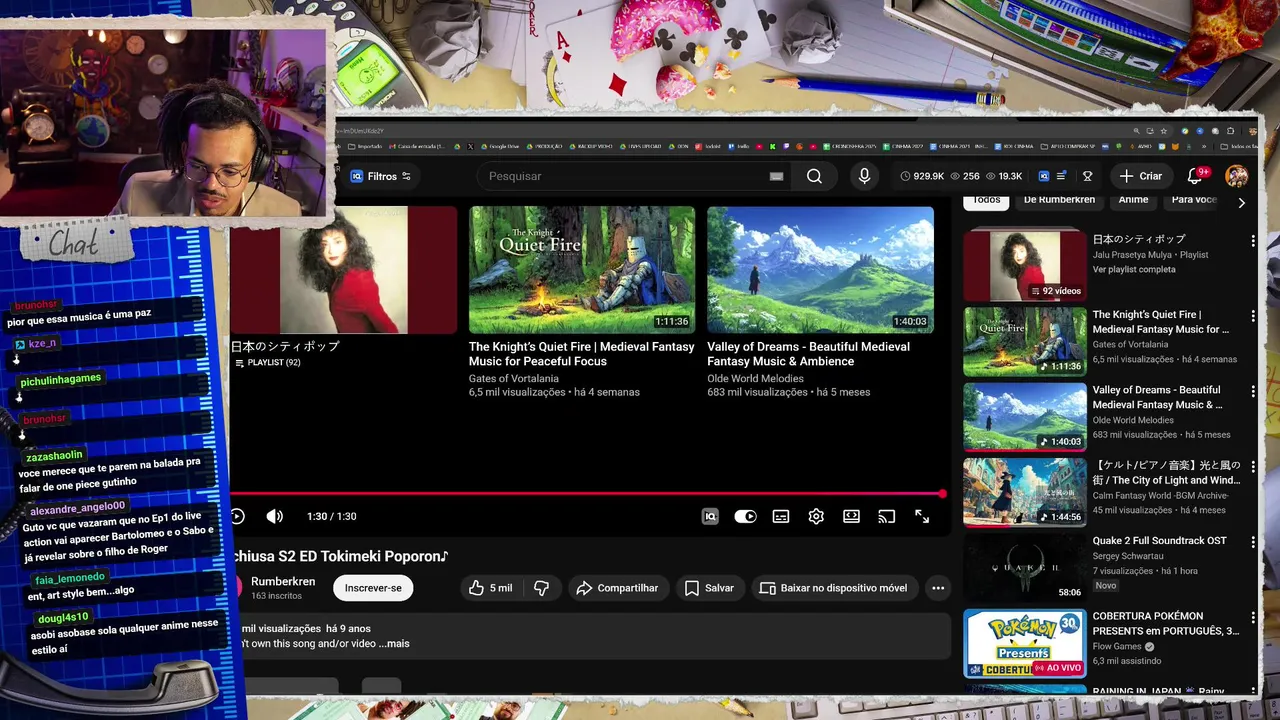Open options menu for sidebar playlist item
This screenshot has height=720, width=1280.
[x=1252, y=241]
